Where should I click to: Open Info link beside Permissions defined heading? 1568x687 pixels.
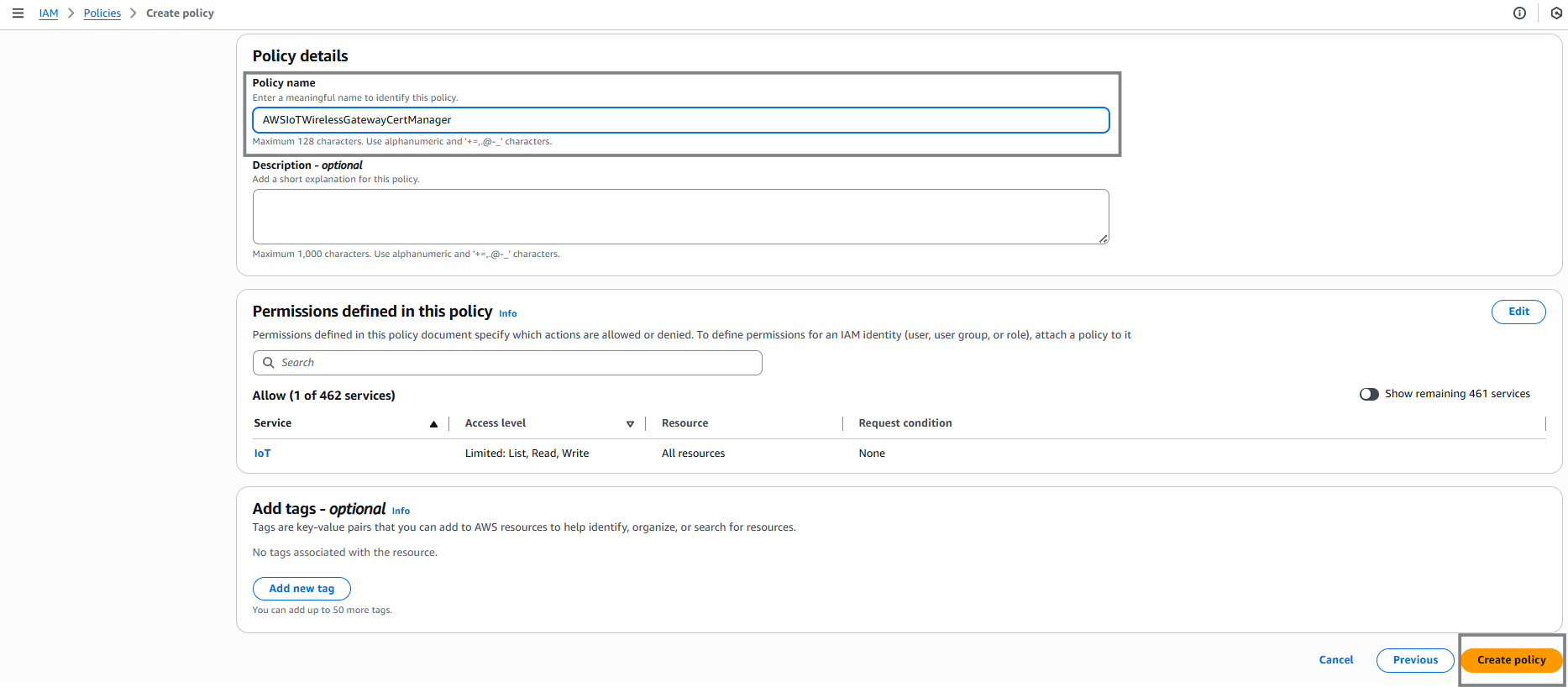tap(508, 313)
